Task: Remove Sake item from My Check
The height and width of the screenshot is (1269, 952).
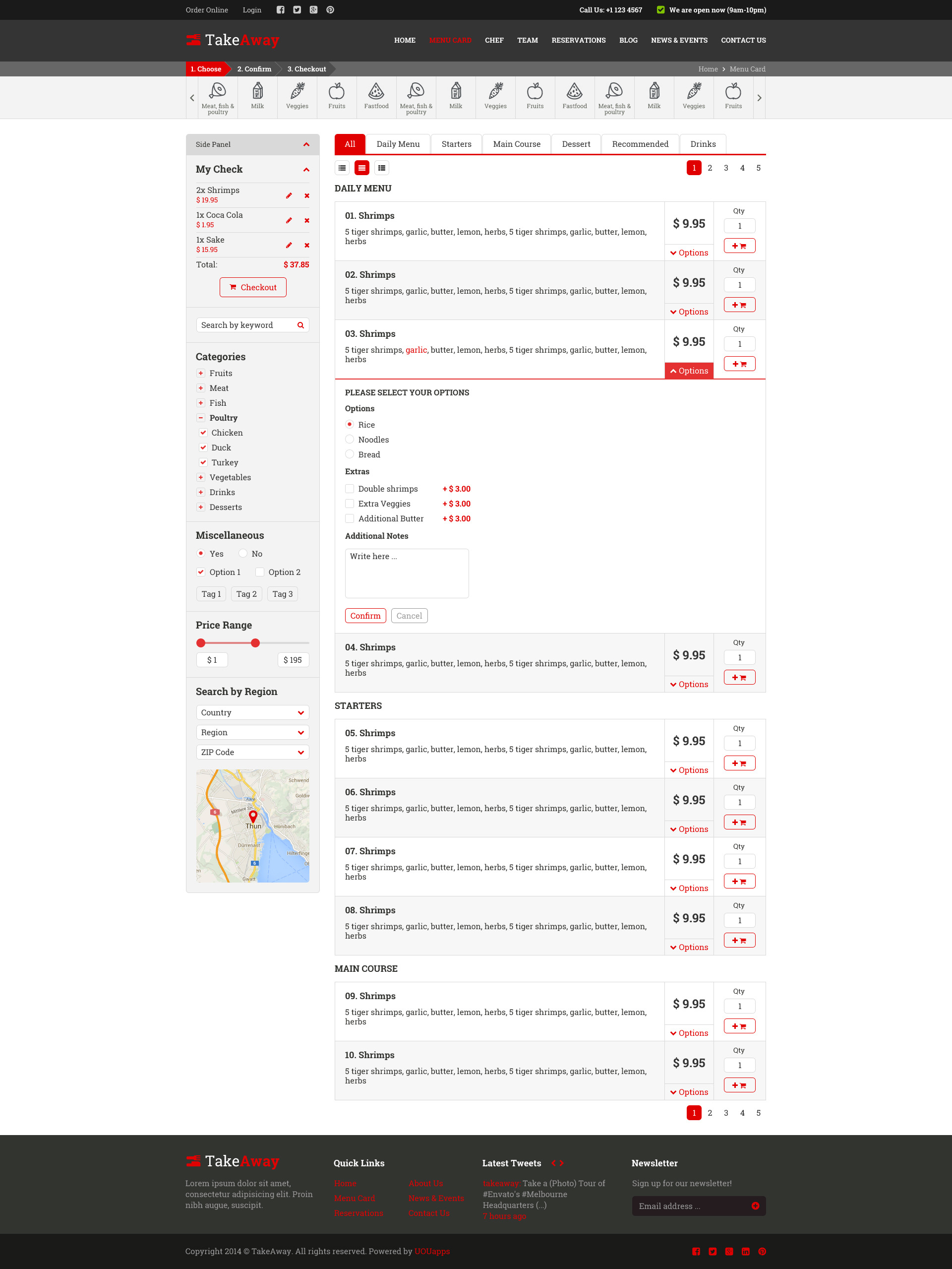Action: tap(307, 246)
